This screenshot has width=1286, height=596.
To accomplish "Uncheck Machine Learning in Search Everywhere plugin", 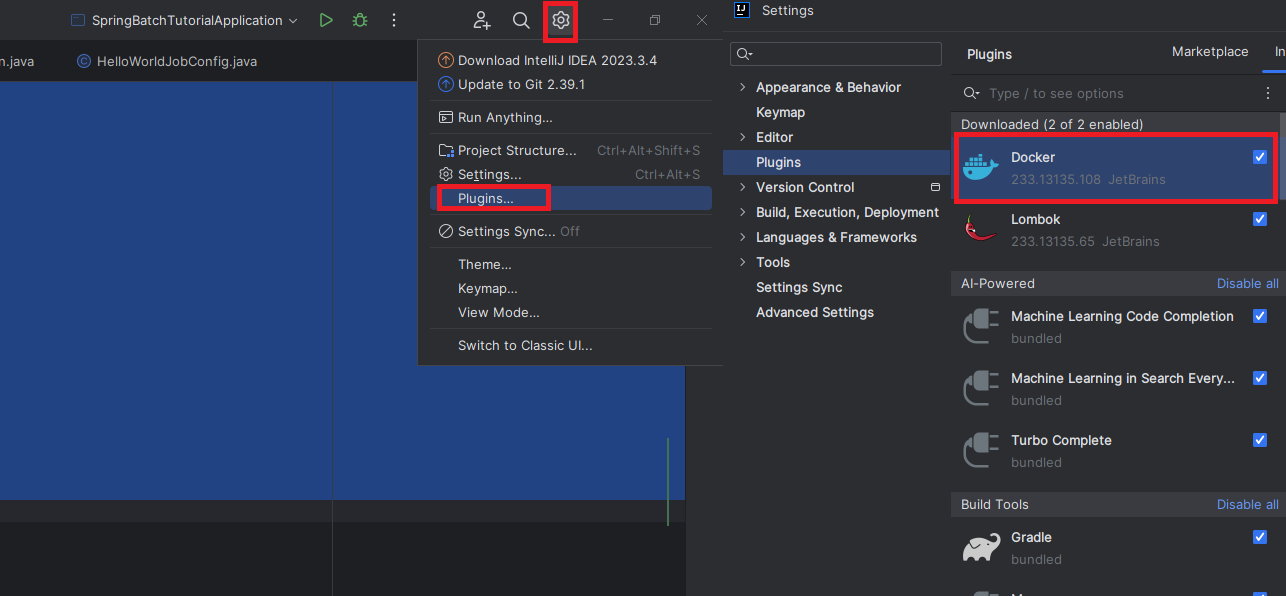I will [1260, 378].
